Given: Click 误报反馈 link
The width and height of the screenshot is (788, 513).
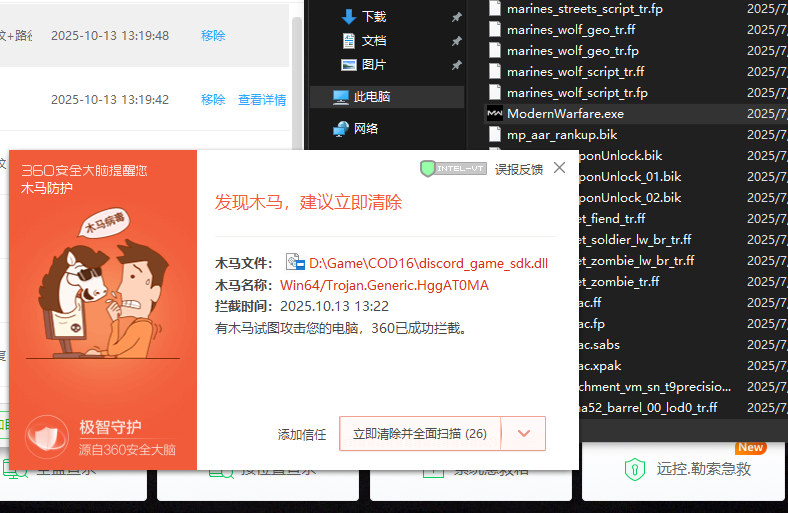Looking at the screenshot, I should tap(519, 169).
